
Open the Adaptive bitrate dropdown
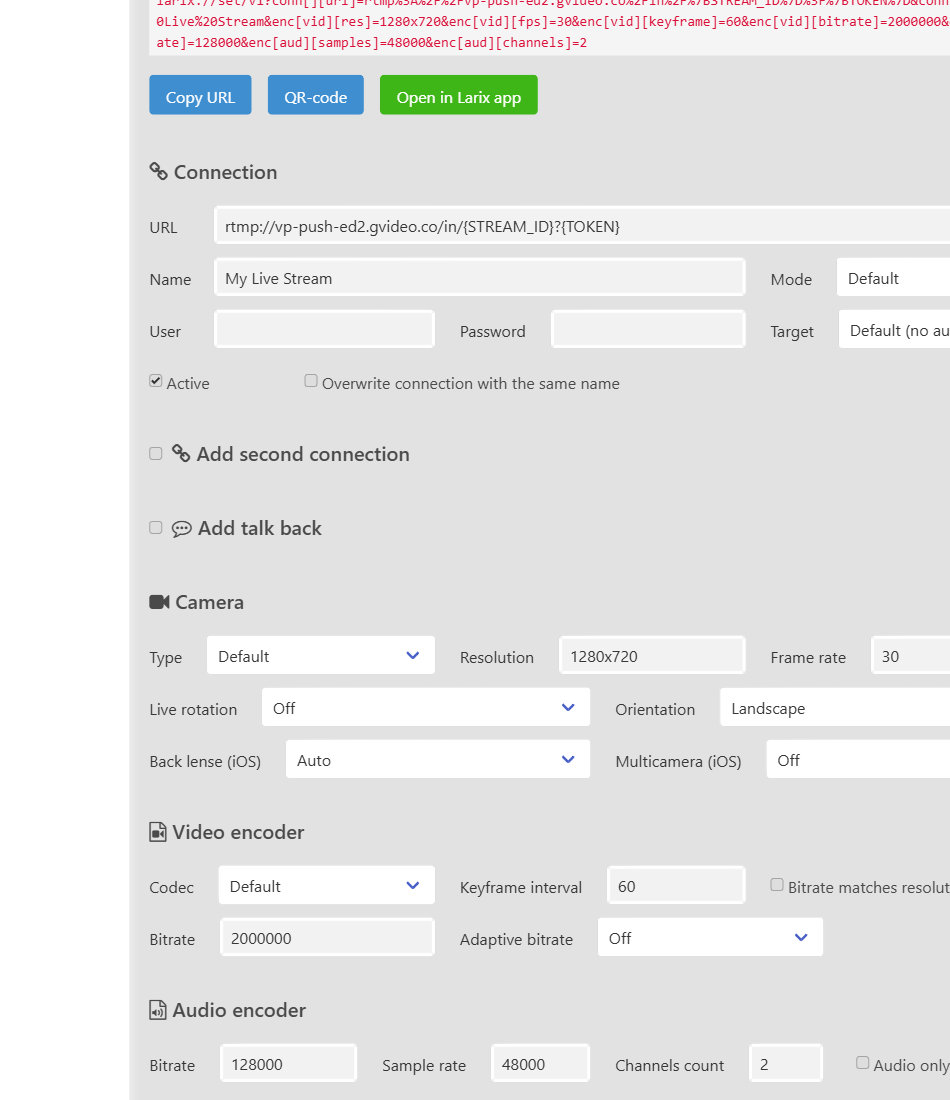point(710,937)
